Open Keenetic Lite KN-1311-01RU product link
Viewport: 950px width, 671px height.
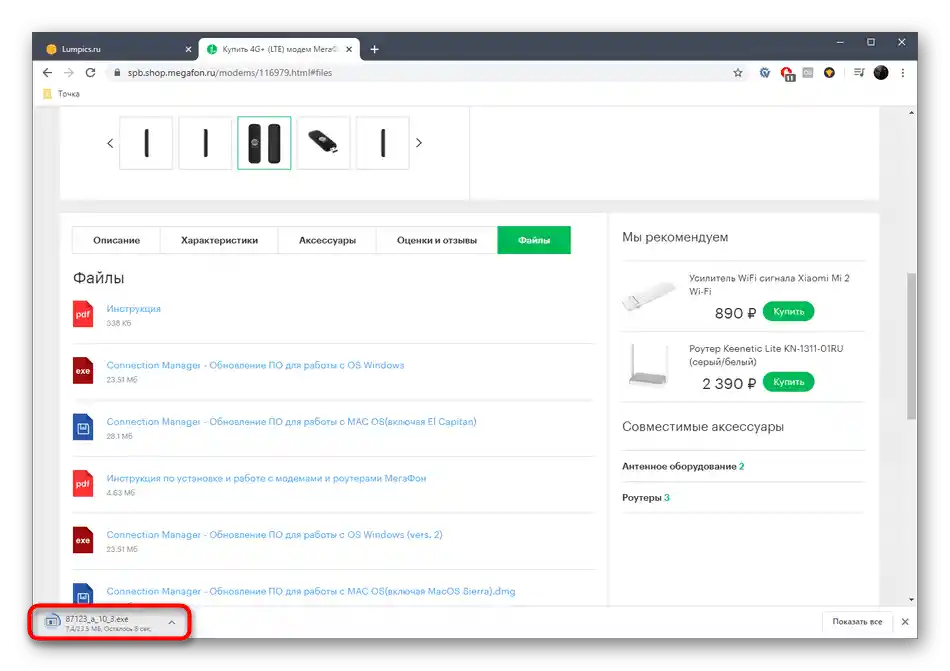click(x=766, y=355)
